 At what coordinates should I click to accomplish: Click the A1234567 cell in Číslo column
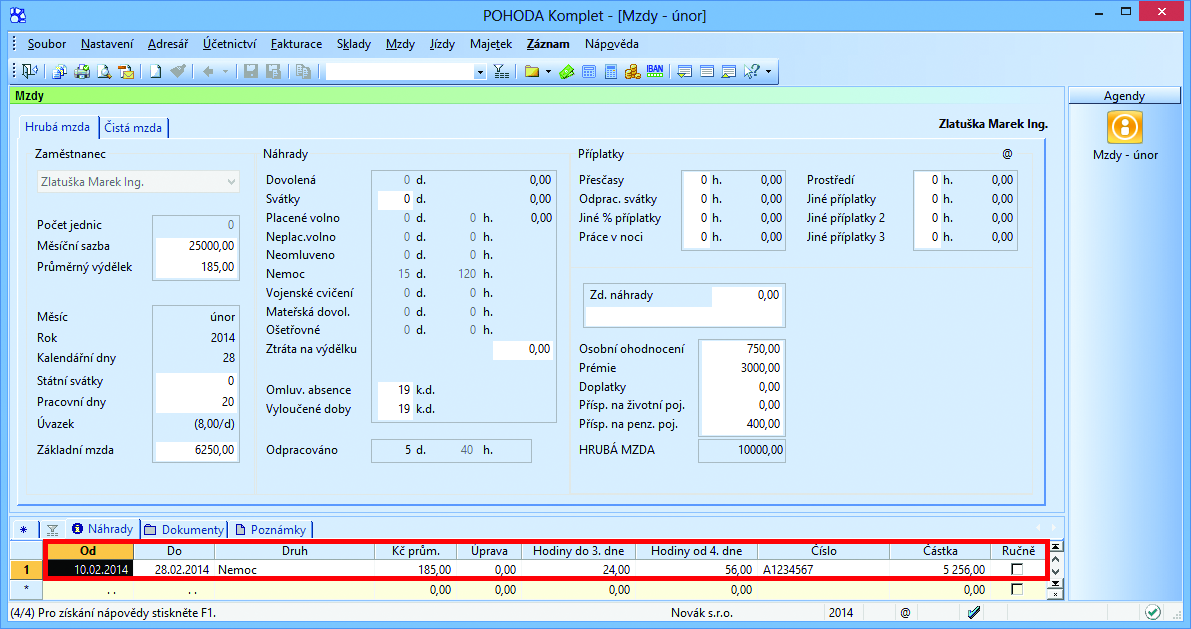[x=823, y=570]
